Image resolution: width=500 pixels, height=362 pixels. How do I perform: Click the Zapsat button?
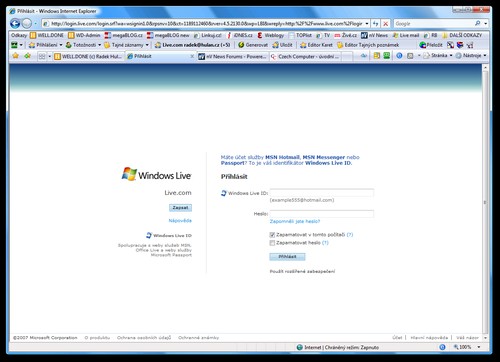coord(180,208)
